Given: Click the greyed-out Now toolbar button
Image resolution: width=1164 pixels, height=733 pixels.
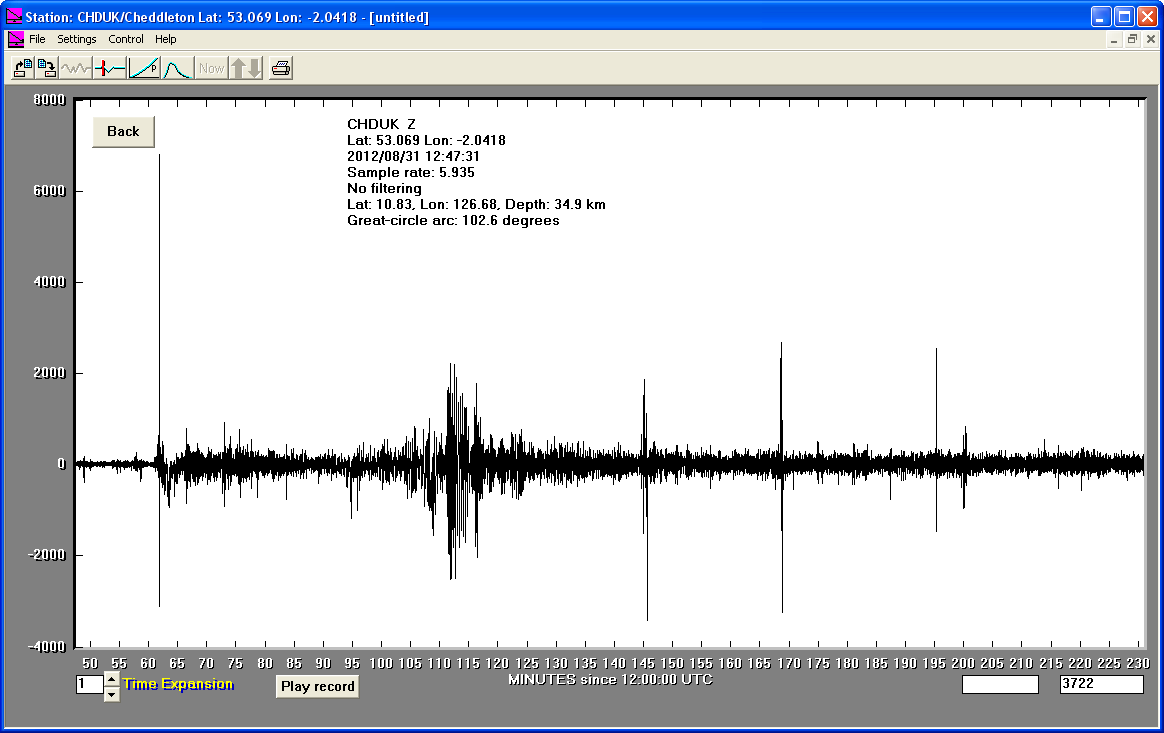Looking at the screenshot, I should pos(212,68).
